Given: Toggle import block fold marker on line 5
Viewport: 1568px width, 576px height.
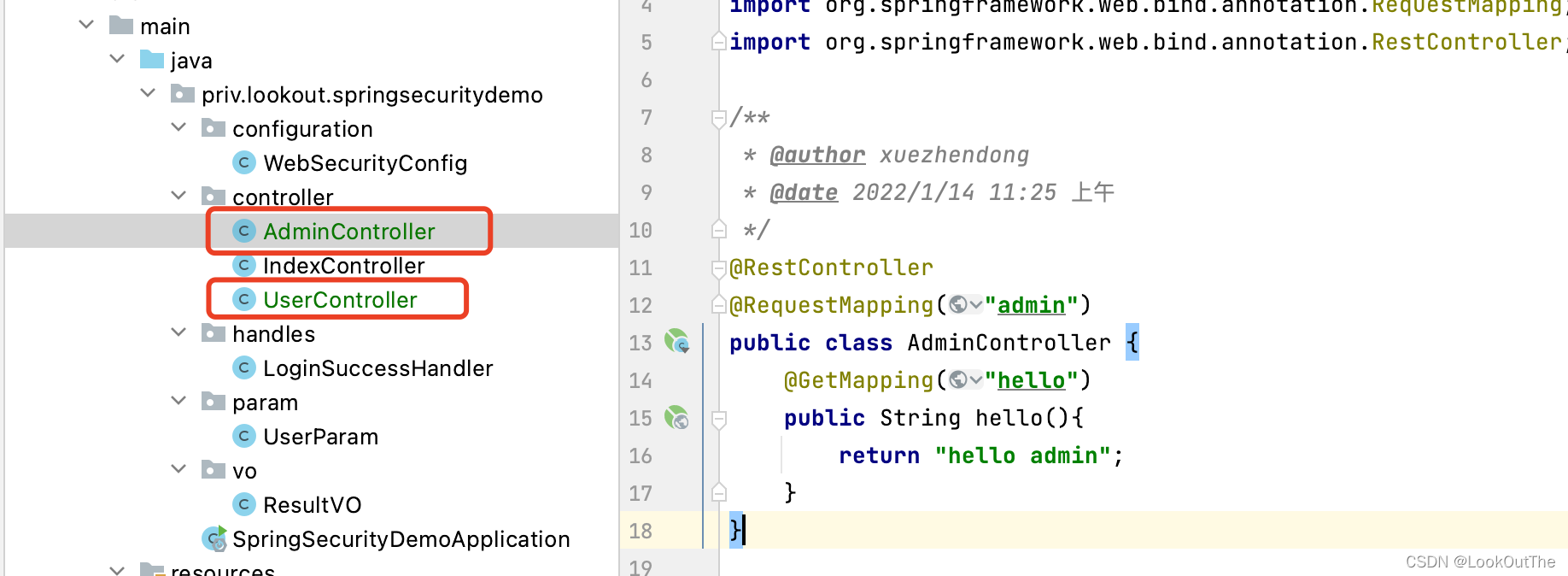Looking at the screenshot, I should (x=719, y=42).
